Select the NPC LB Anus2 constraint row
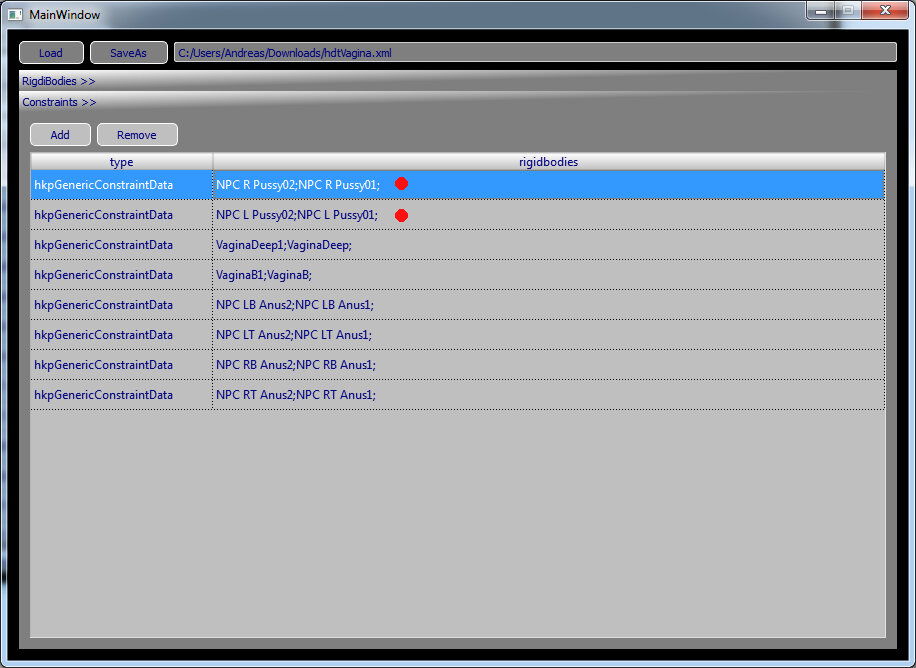Screen dimensions: 916x668 click(x=295, y=305)
